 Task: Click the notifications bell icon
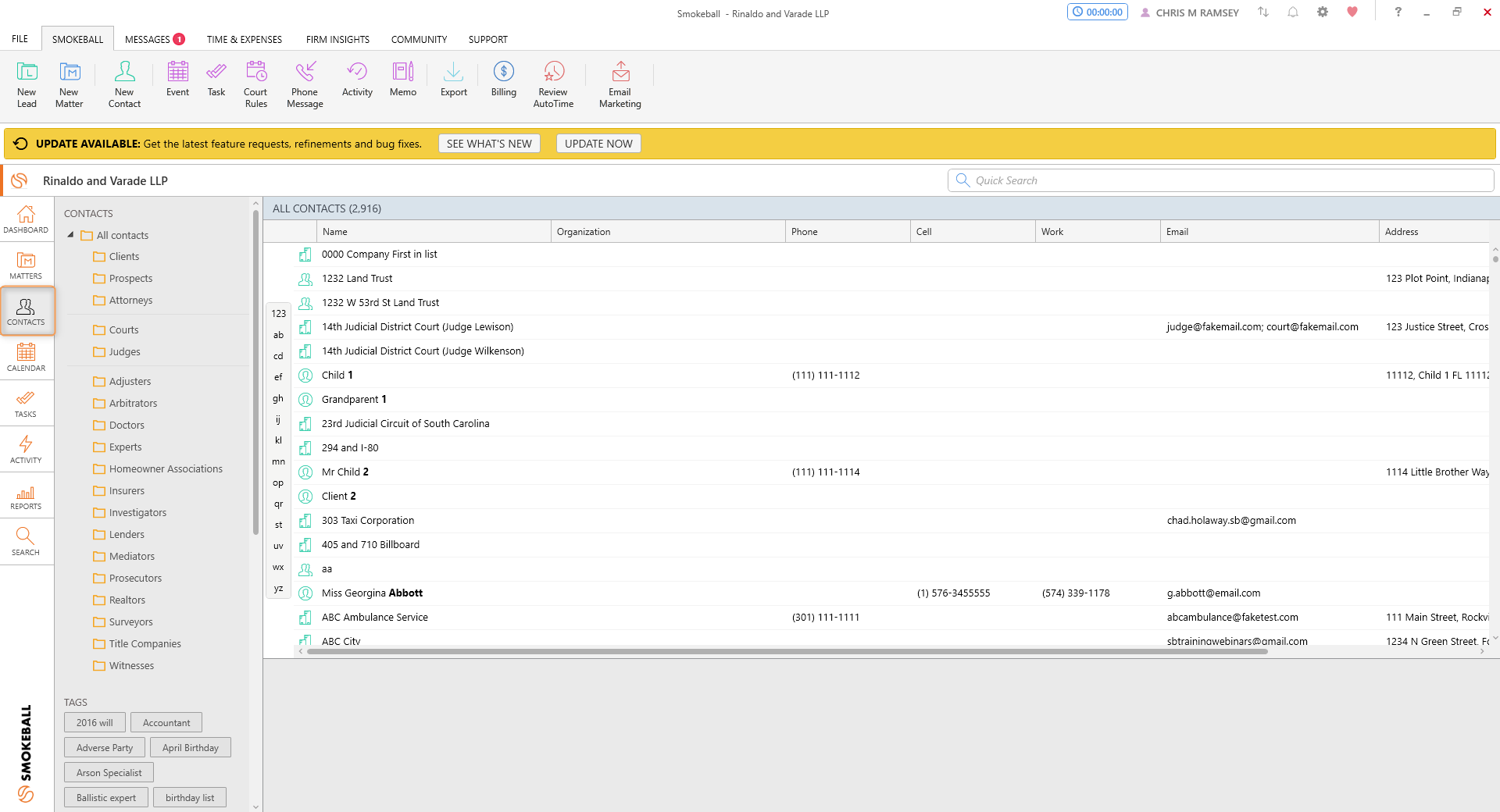click(1293, 12)
